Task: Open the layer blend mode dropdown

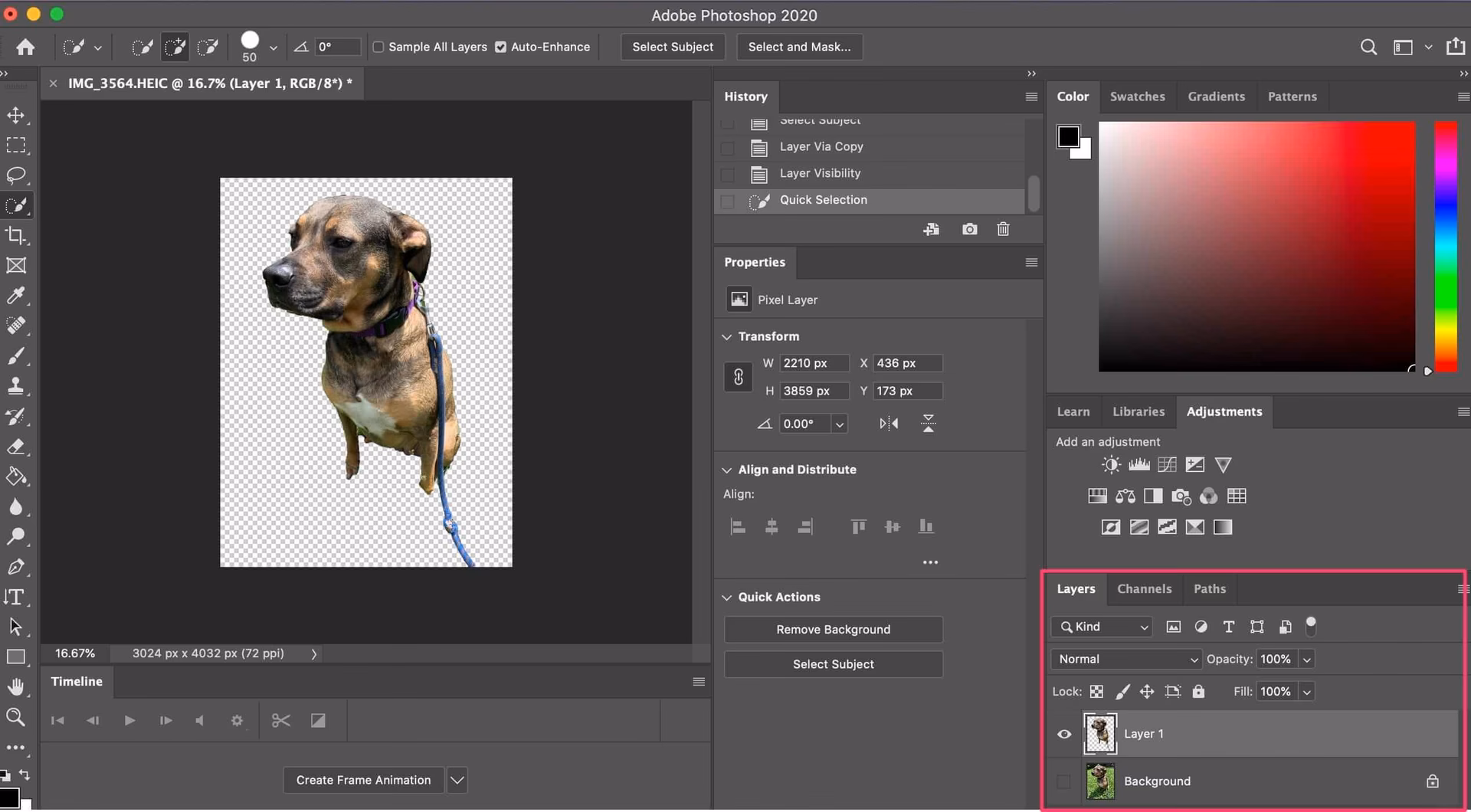Action: click(1125, 659)
